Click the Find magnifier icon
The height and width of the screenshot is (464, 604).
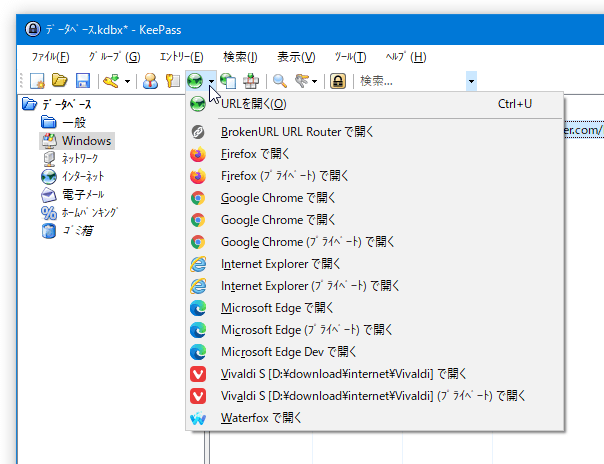280,81
